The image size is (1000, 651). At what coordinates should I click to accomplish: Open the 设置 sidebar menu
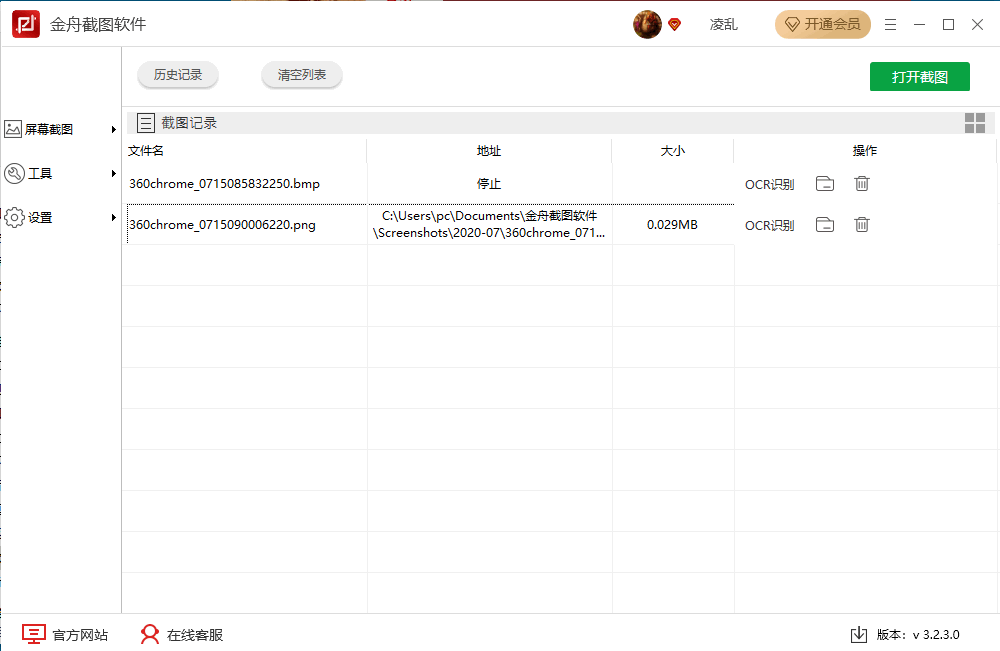click(x=61, y=217)
